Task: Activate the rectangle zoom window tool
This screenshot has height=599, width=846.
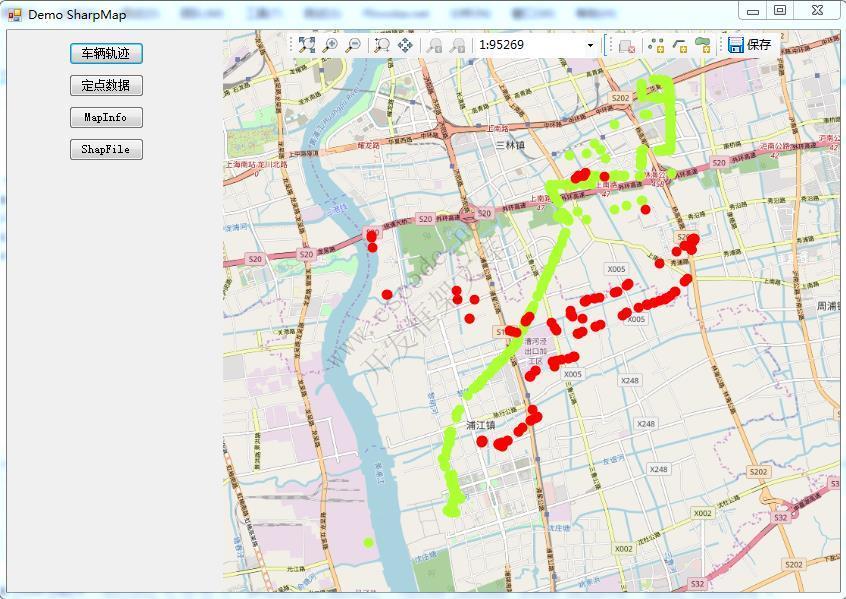Action: (x=381, y=44)
